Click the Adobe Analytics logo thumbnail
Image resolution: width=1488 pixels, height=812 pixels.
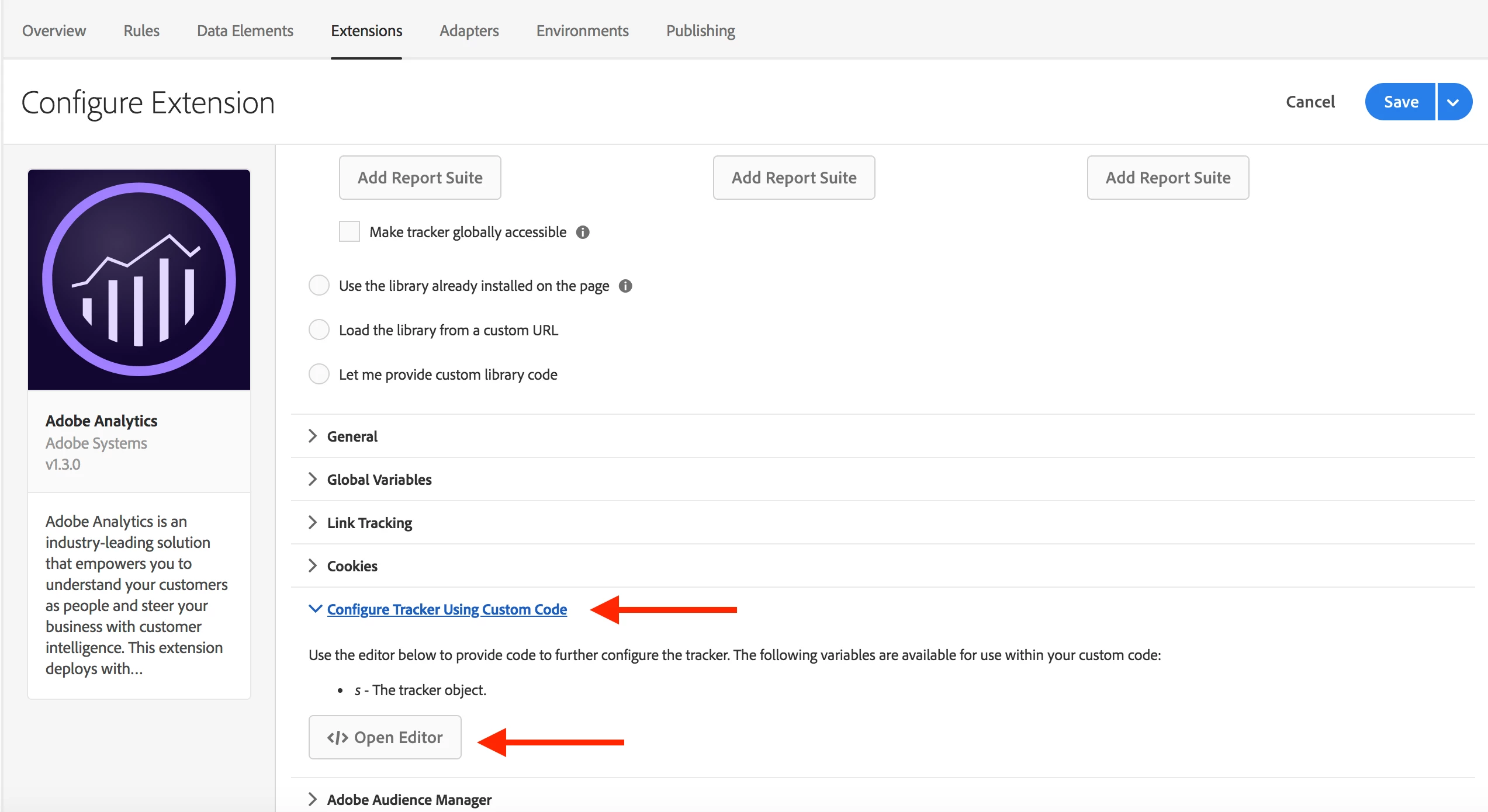(139, 280)
